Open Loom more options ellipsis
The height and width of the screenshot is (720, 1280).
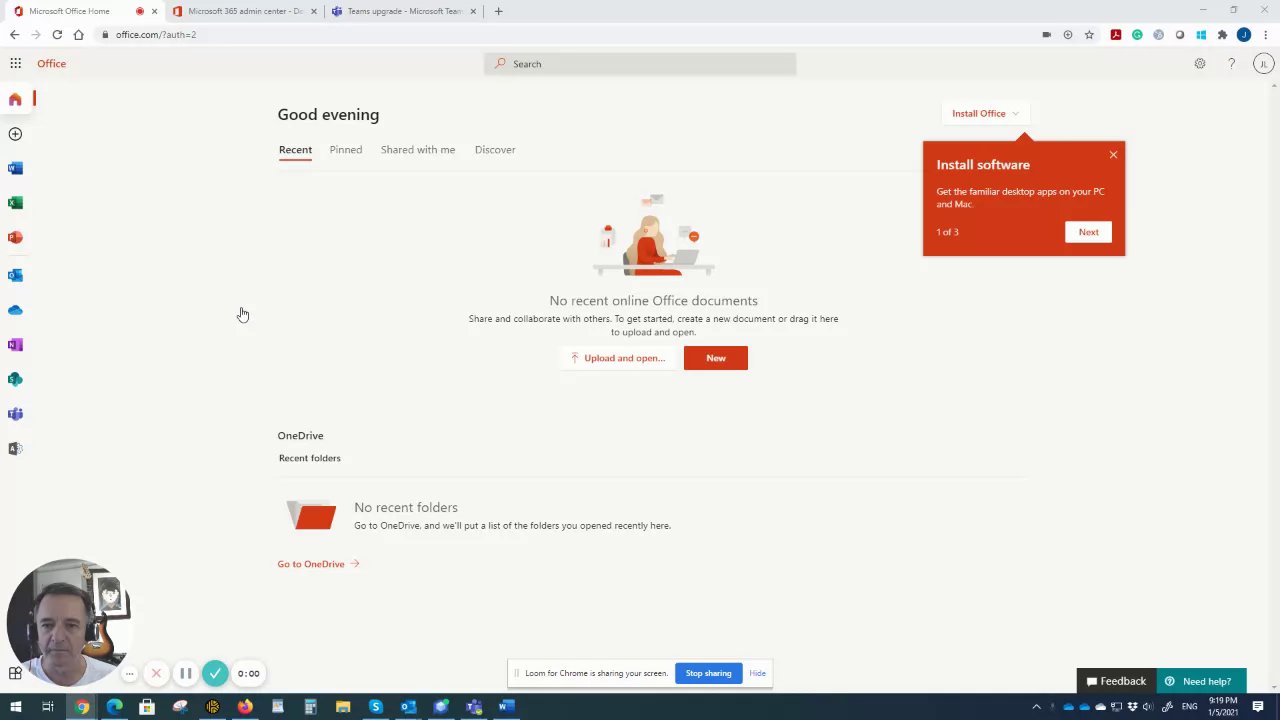coord(129,674)
